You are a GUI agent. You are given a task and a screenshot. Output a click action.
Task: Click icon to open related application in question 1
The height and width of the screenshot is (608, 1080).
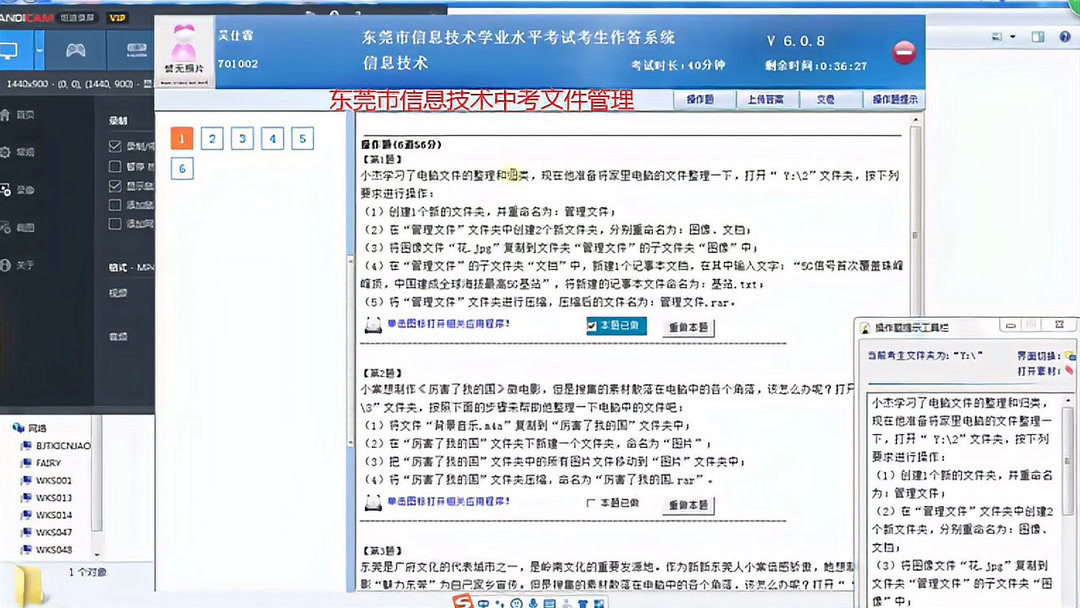click(373, 325)
